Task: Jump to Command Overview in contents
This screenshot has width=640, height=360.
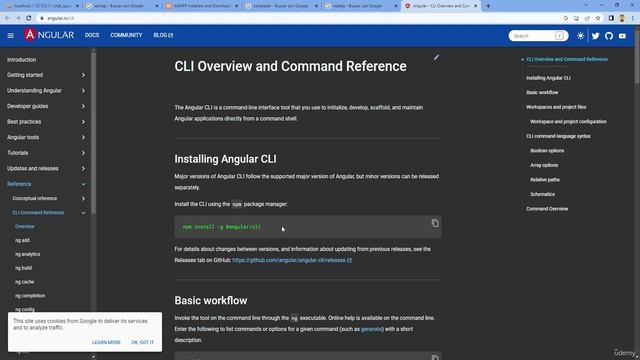Action: point(547,209)
